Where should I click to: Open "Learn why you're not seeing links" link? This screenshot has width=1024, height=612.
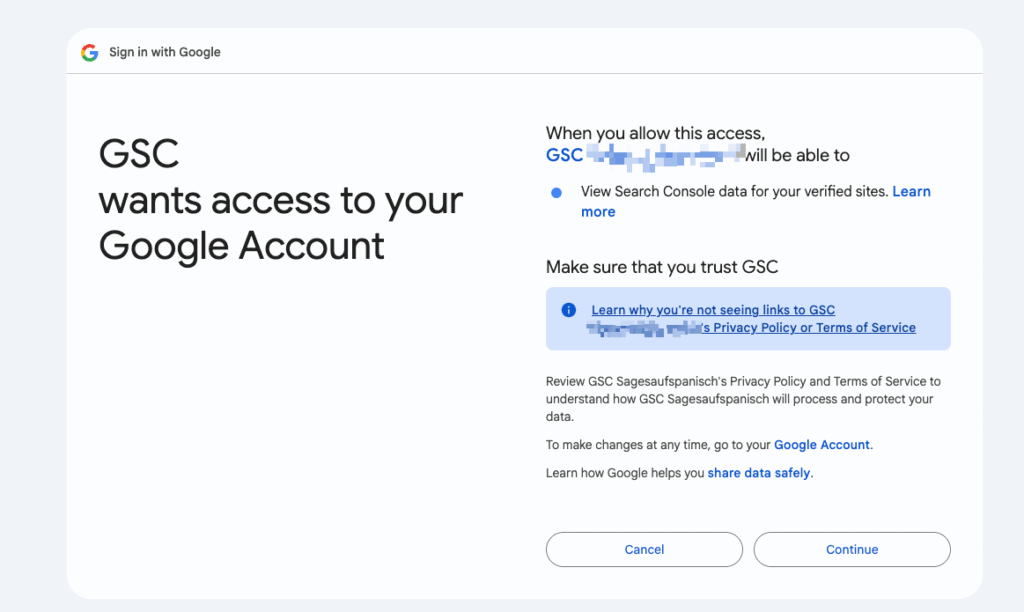pyautogui.click(x=712, y=310)
